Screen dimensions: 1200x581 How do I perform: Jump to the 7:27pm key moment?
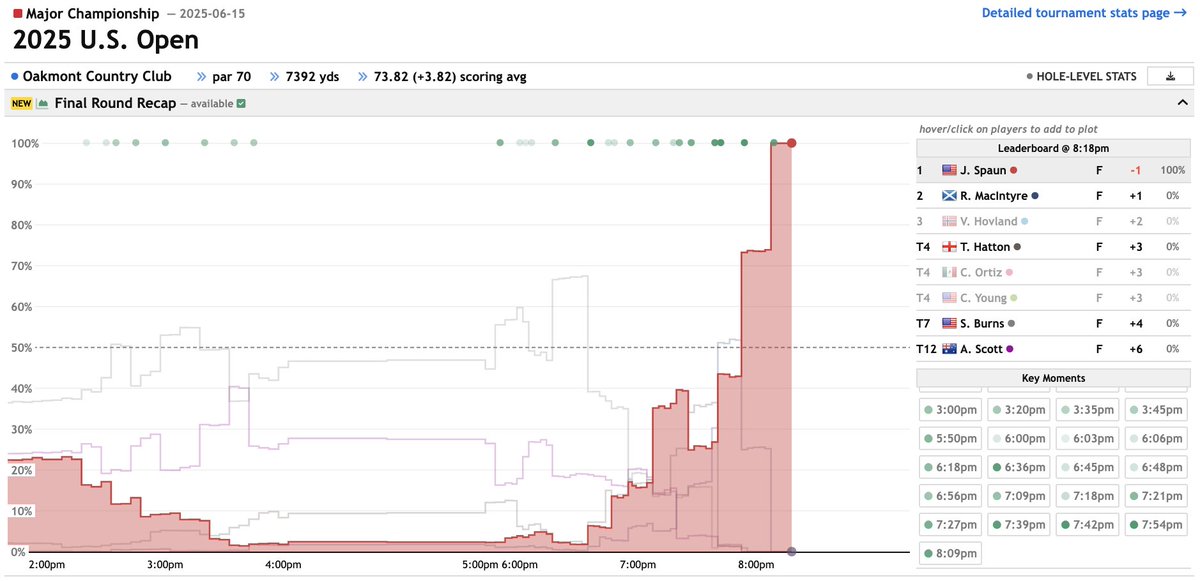coord(950,525)
